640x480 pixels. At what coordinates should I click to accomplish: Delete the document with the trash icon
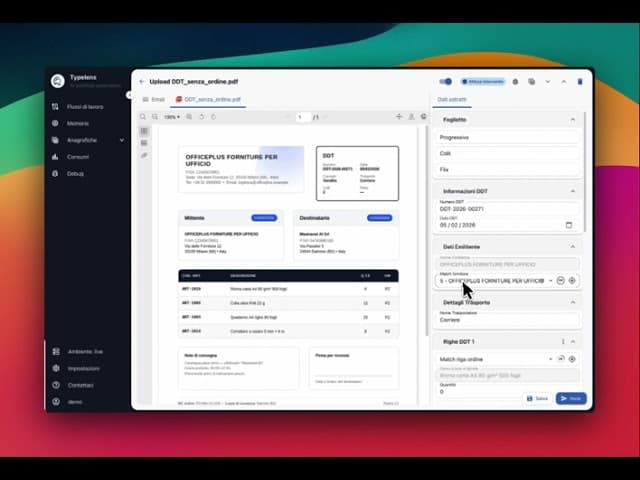[x=580, y=82]
